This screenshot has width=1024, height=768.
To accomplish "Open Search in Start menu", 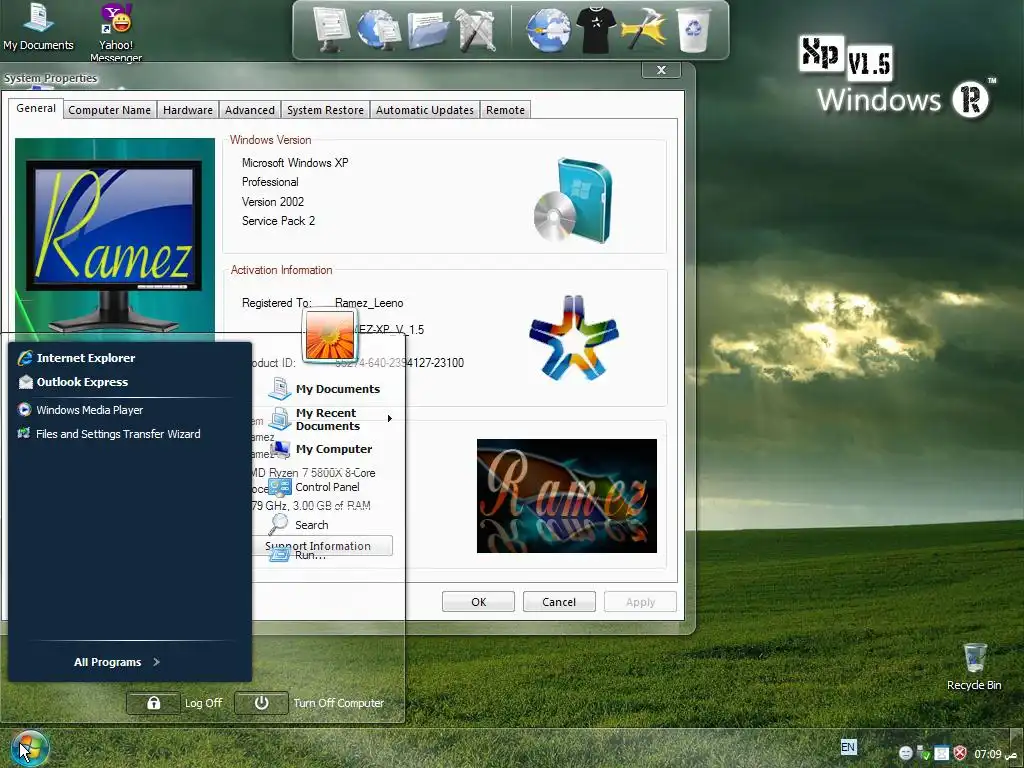I will coord(298,524).
